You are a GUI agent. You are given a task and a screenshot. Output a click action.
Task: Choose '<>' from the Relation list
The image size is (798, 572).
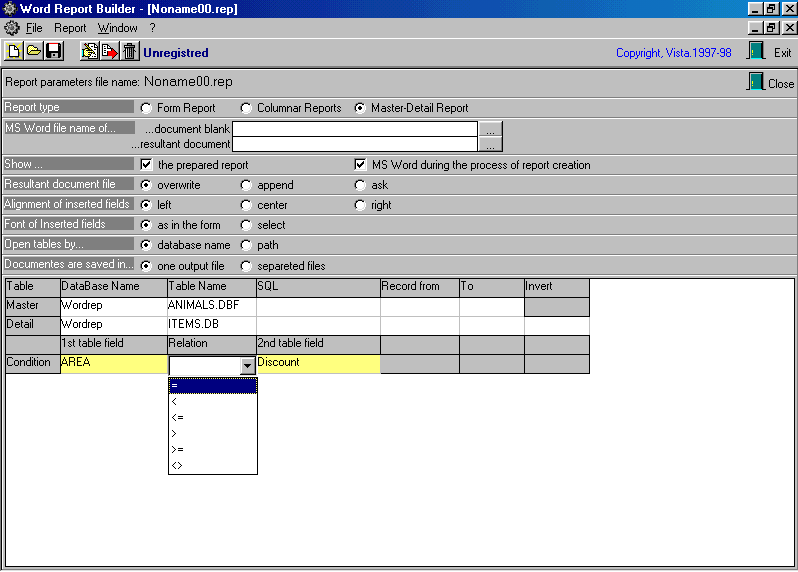click(212, 465)
